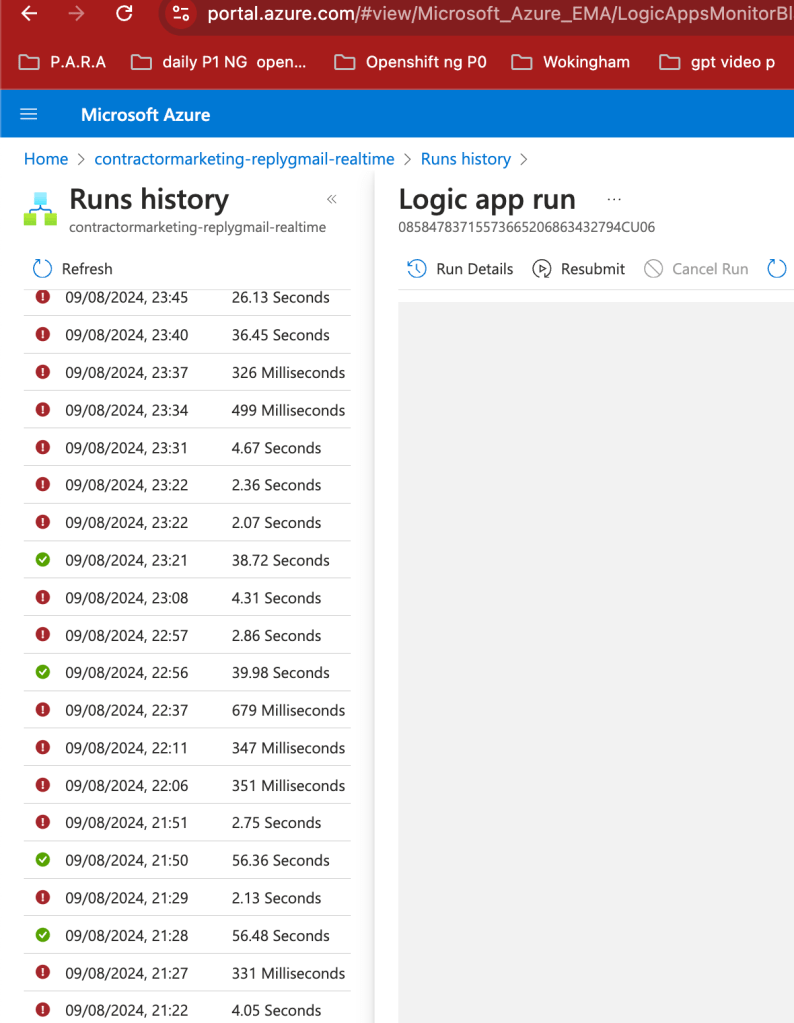Open site information icon in address bar
The width and height of the screenshot is (794, 1023).
tap(181, 13)
